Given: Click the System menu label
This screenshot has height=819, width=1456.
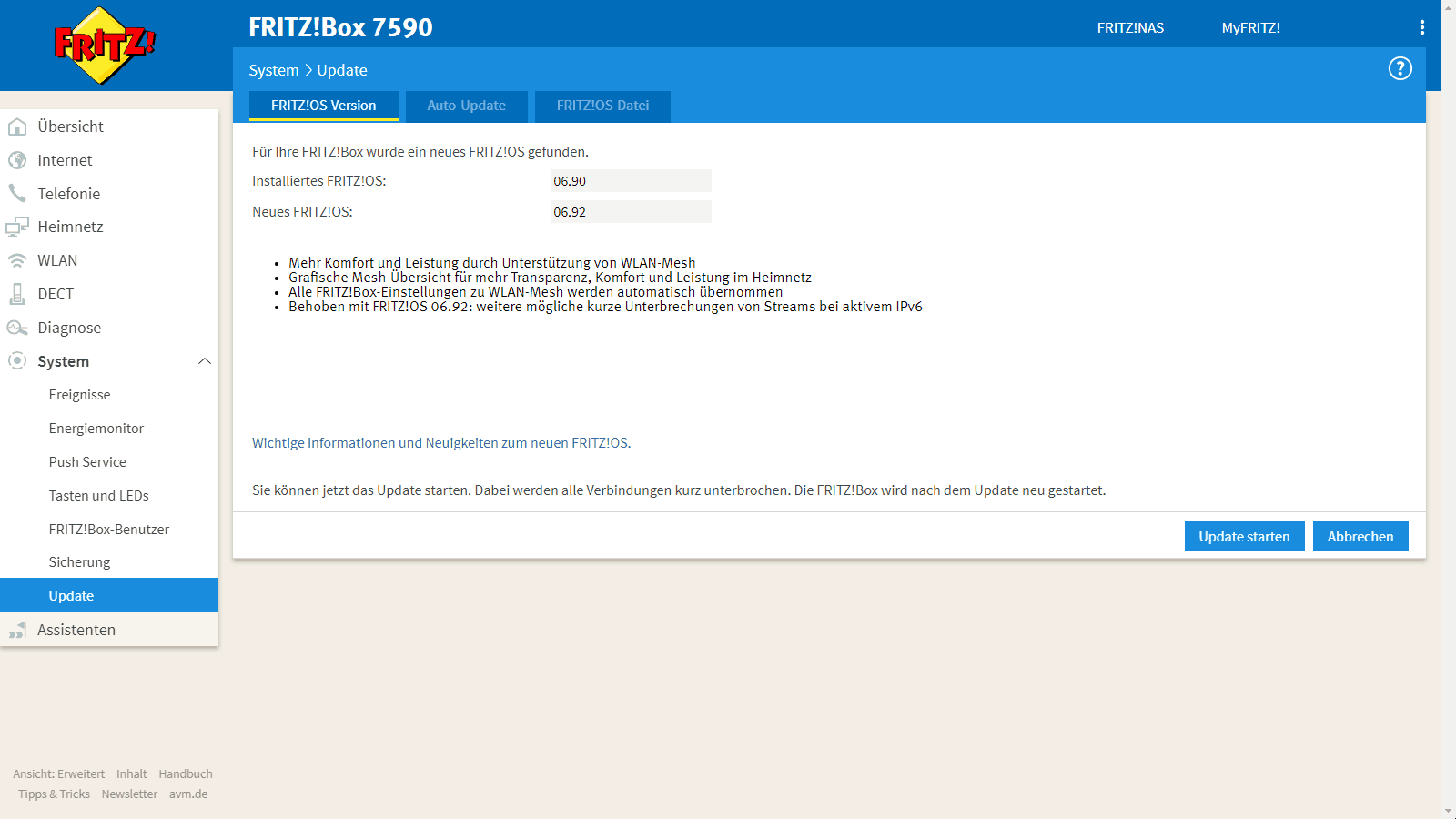Looking at the screenshot, I should 64,361.
